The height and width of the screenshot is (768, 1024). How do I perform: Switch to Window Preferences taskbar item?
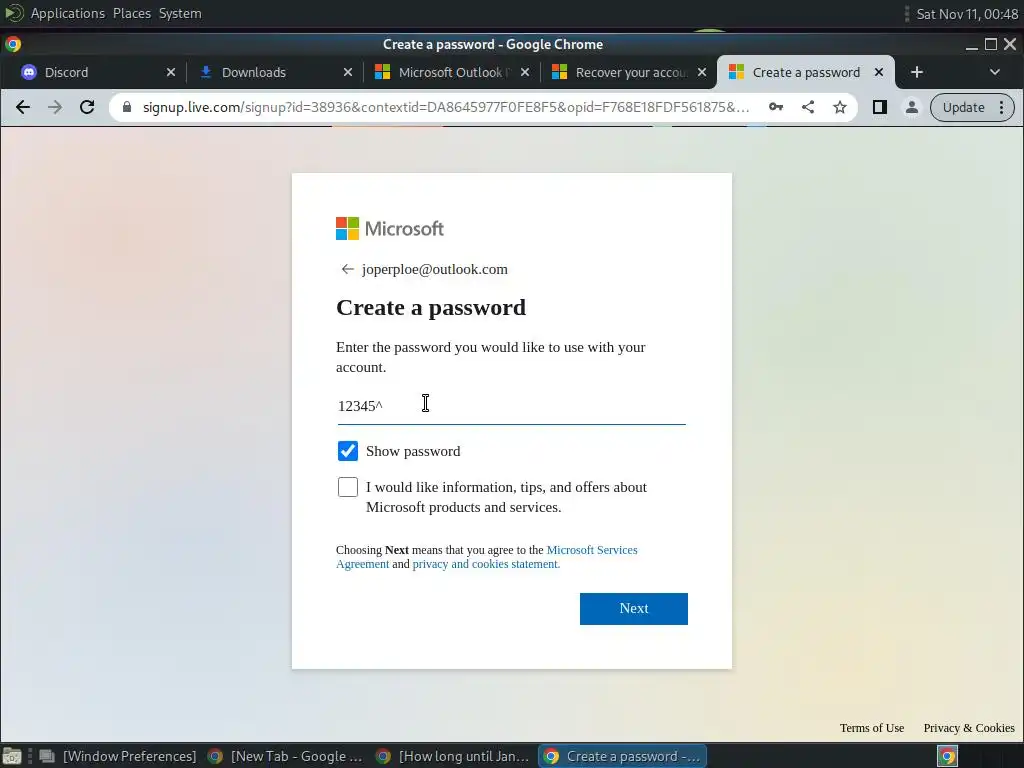[x=120, y=756]
